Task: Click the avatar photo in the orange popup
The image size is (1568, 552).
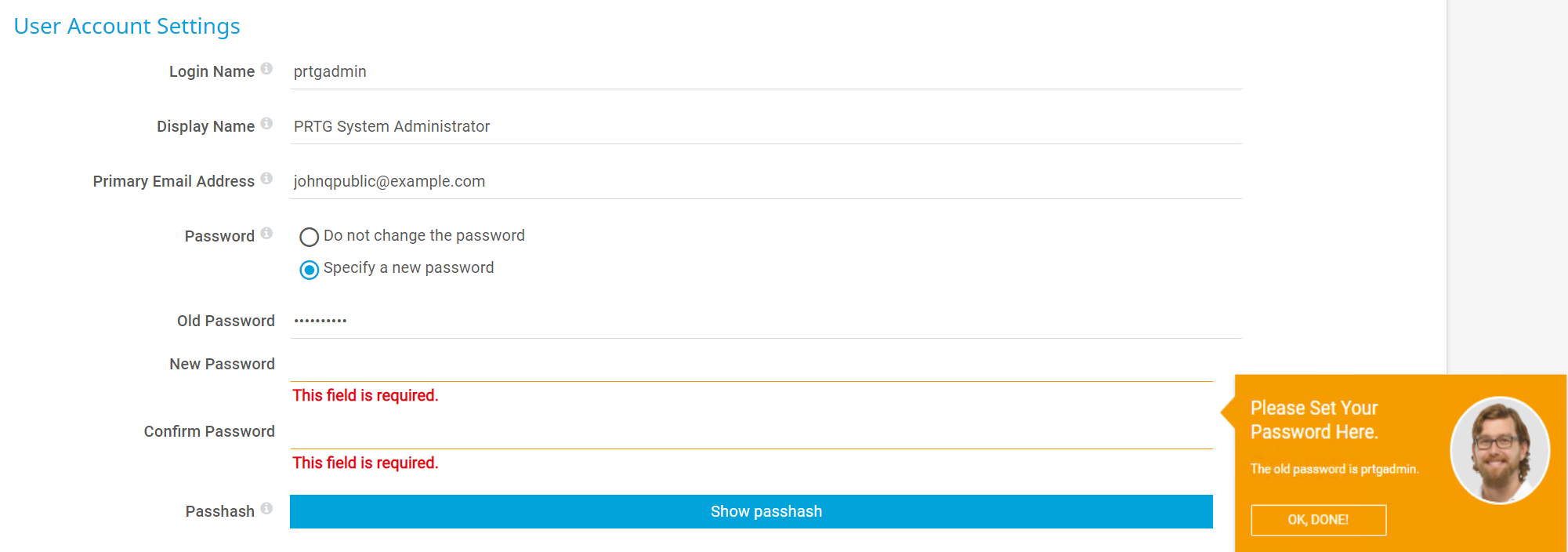Action: point(1499,450)
